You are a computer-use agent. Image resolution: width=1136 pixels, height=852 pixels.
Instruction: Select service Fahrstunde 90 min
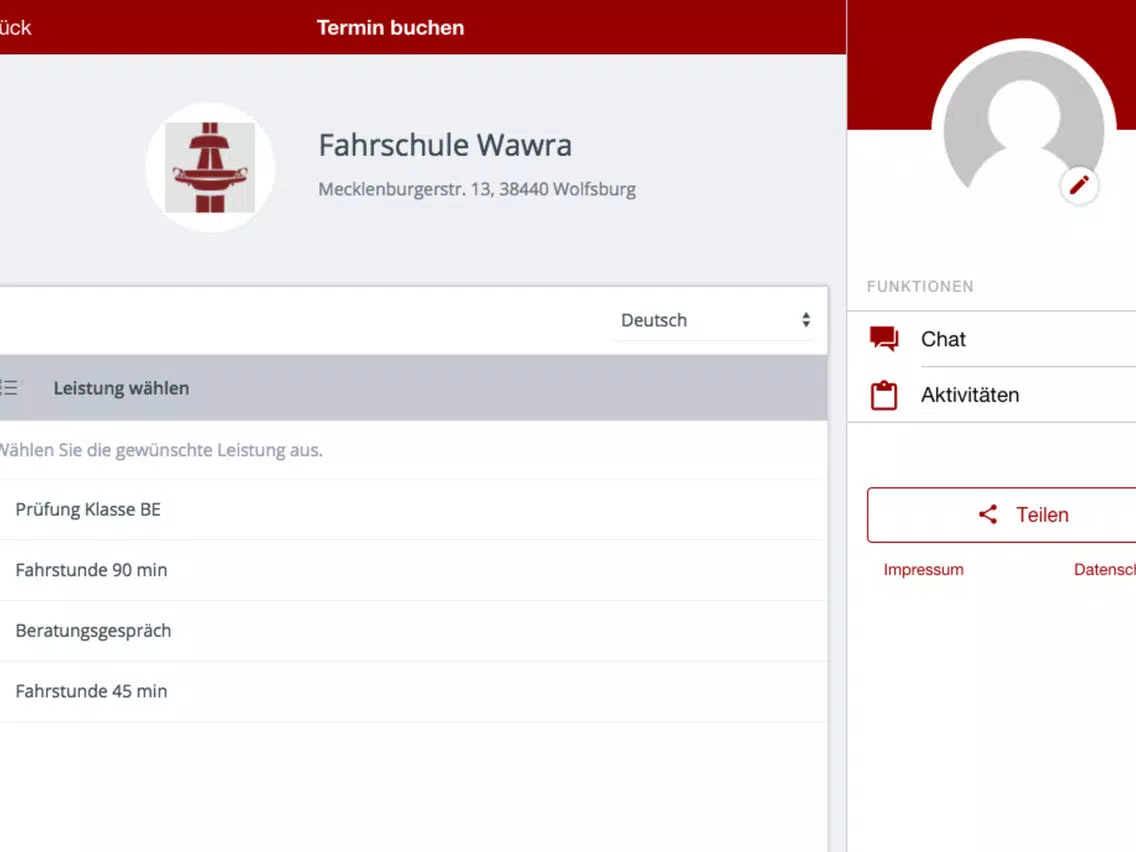[x=413, y=570]
